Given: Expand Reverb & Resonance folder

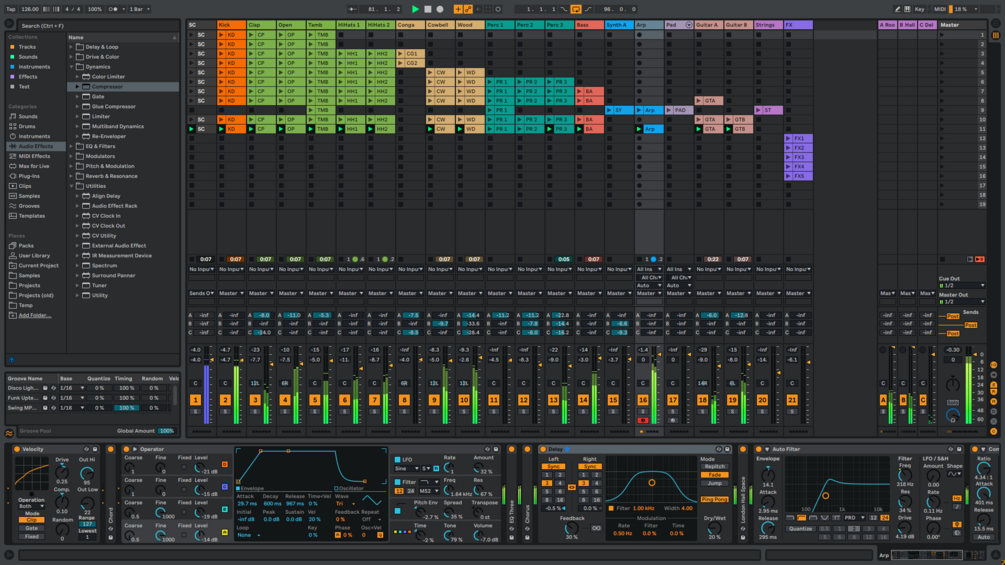Looking at the screenshot, I should (x=72, y=176).
